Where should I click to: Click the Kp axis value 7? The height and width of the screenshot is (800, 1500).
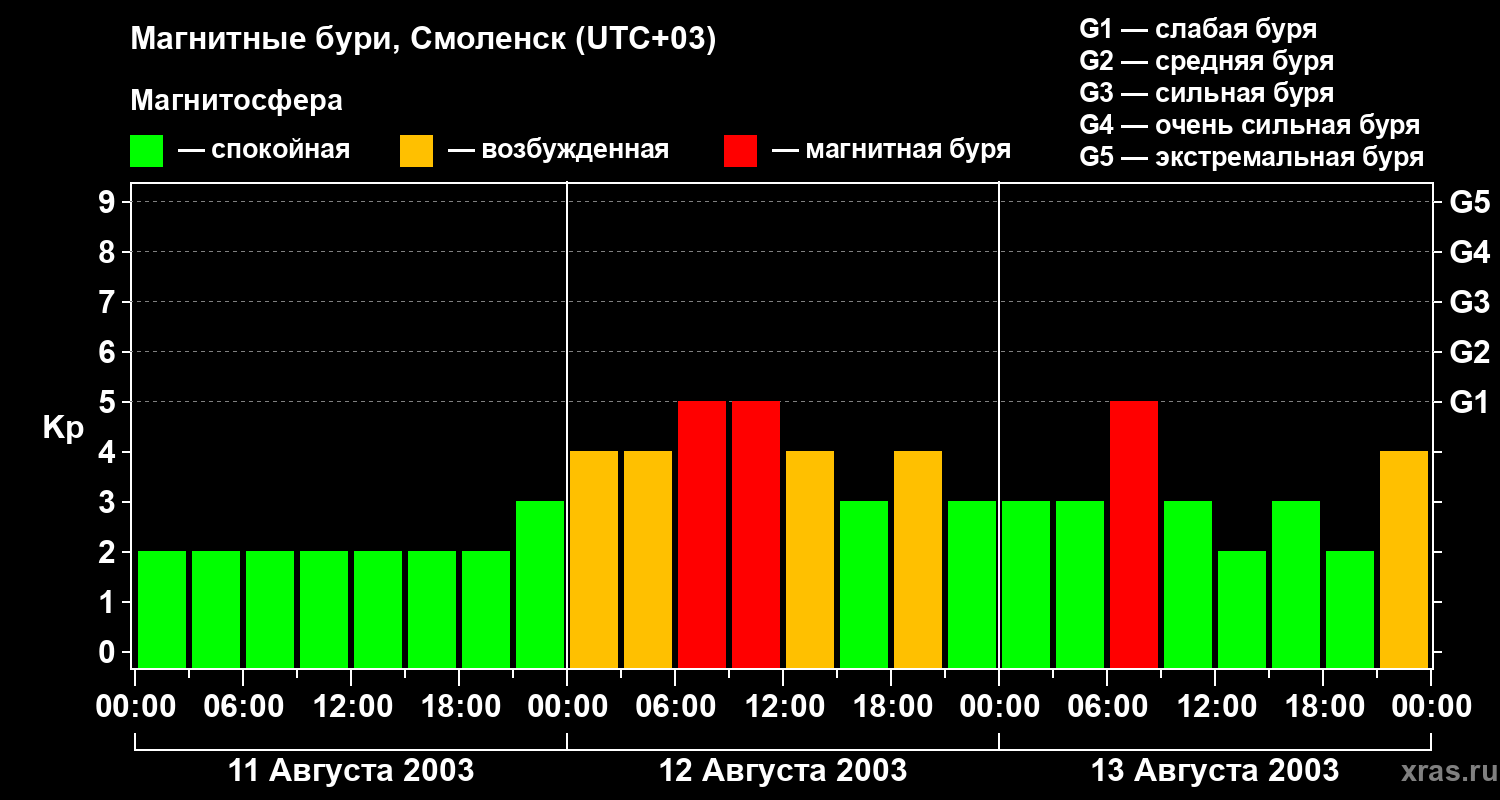pos(109,302)
